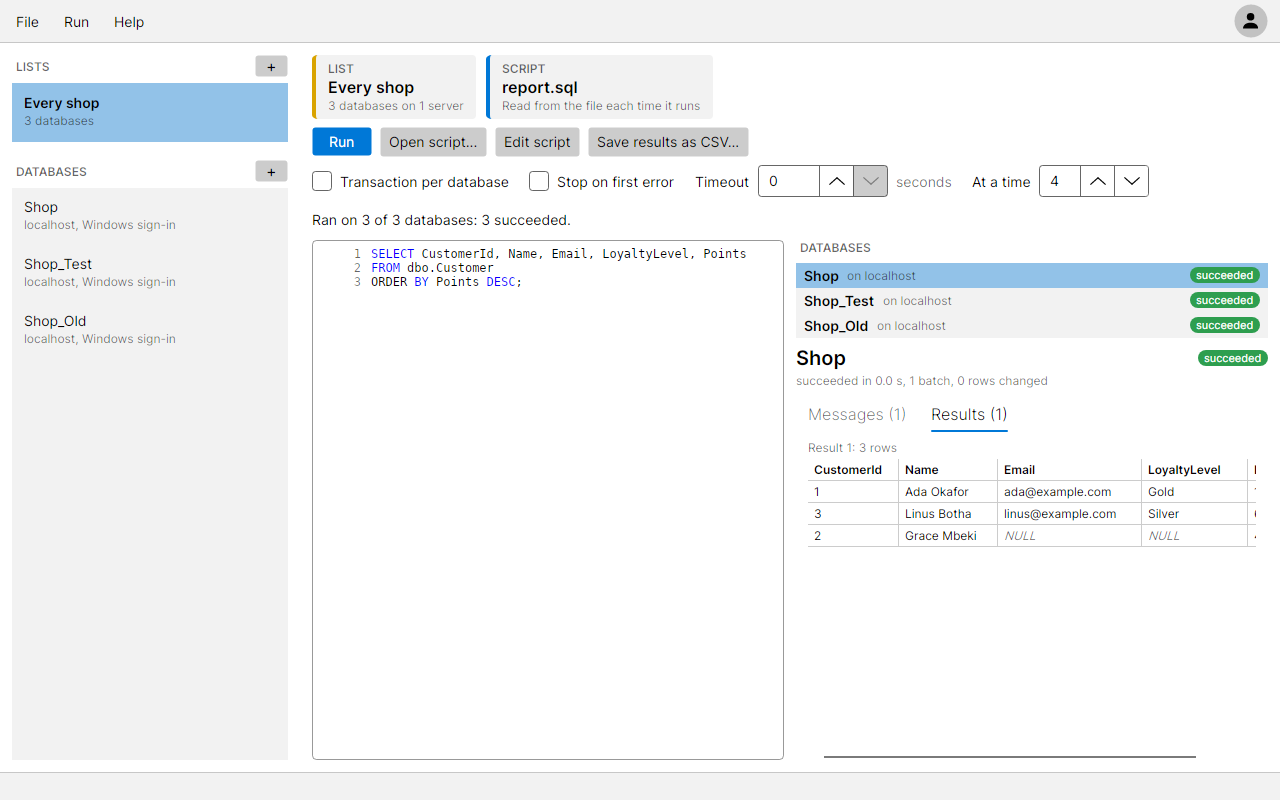
Task: Click the horizontal scrollbar under results
Action: tap(1010, 757)
